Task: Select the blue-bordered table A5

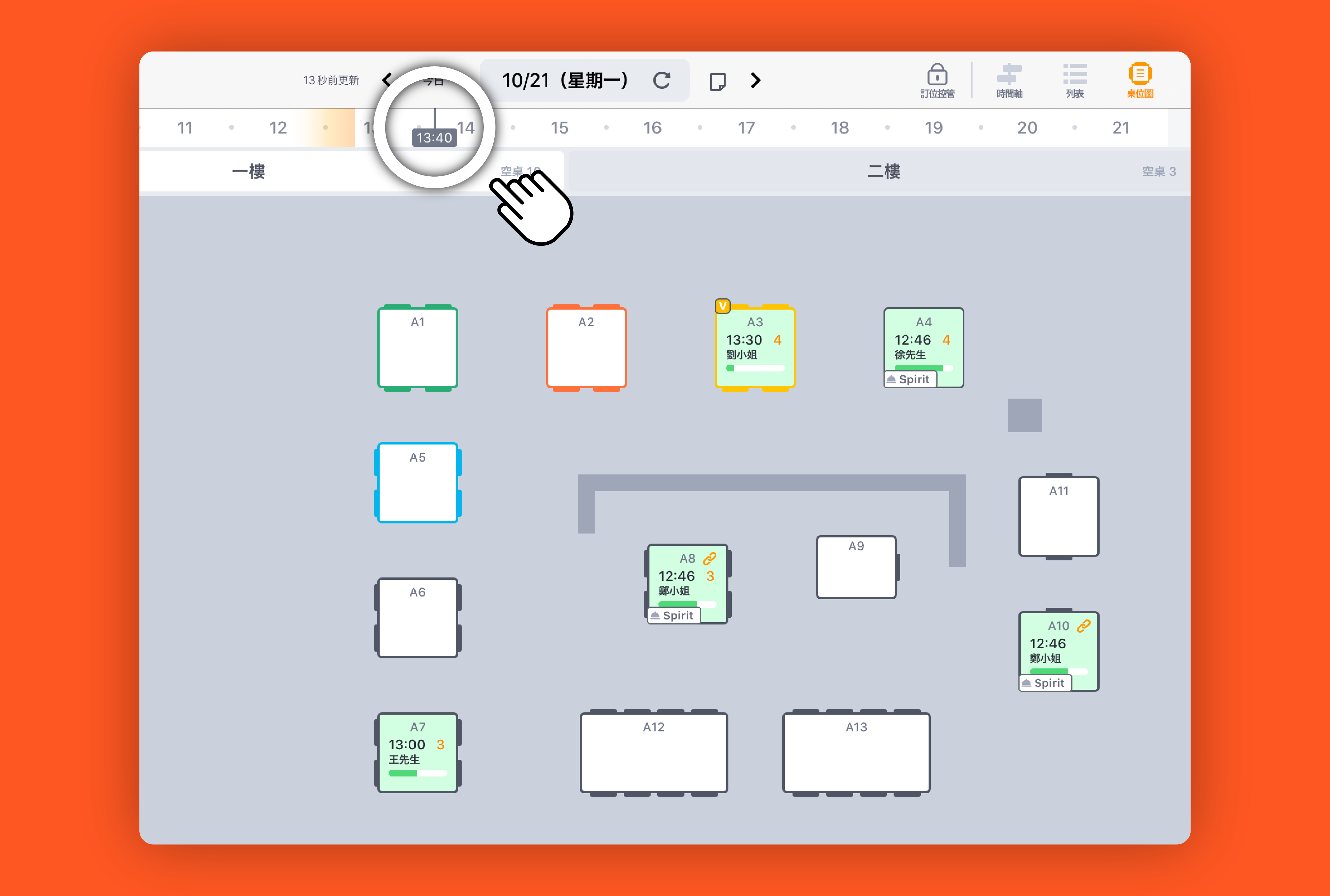Action: pos(418,483)
